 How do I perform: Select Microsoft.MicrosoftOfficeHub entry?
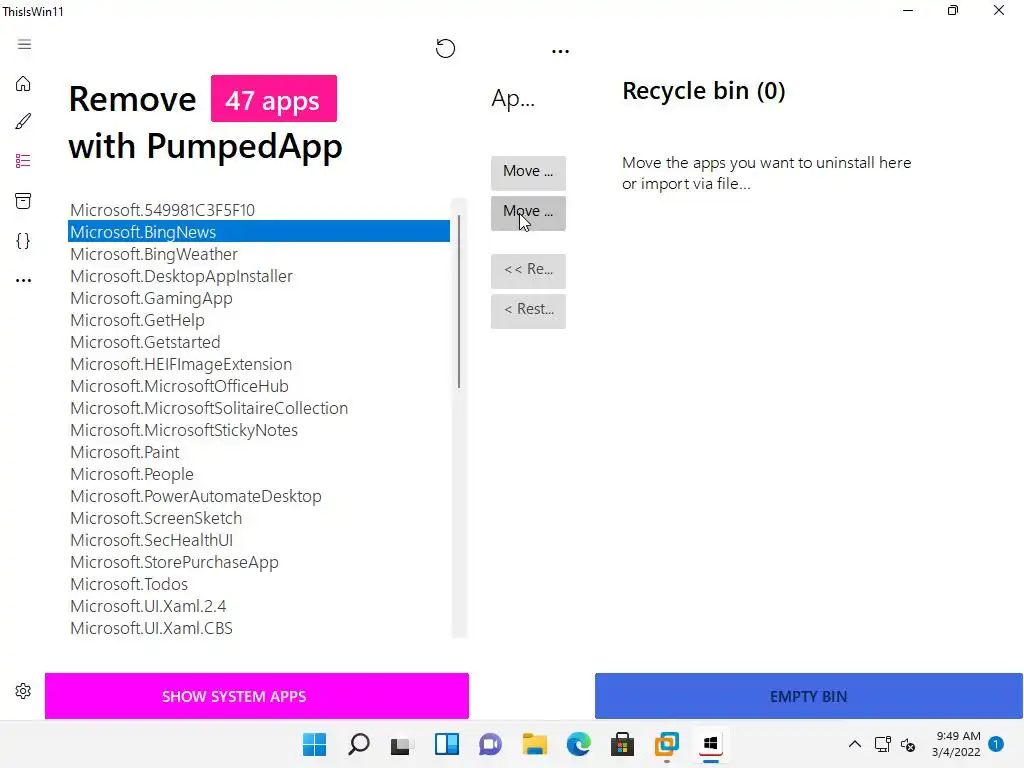259,386
